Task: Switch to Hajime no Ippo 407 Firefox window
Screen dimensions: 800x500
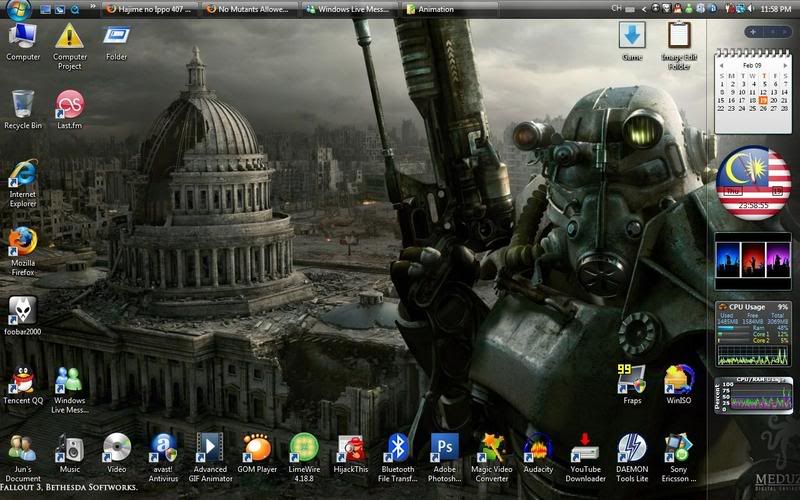Action: coord(151,9)
